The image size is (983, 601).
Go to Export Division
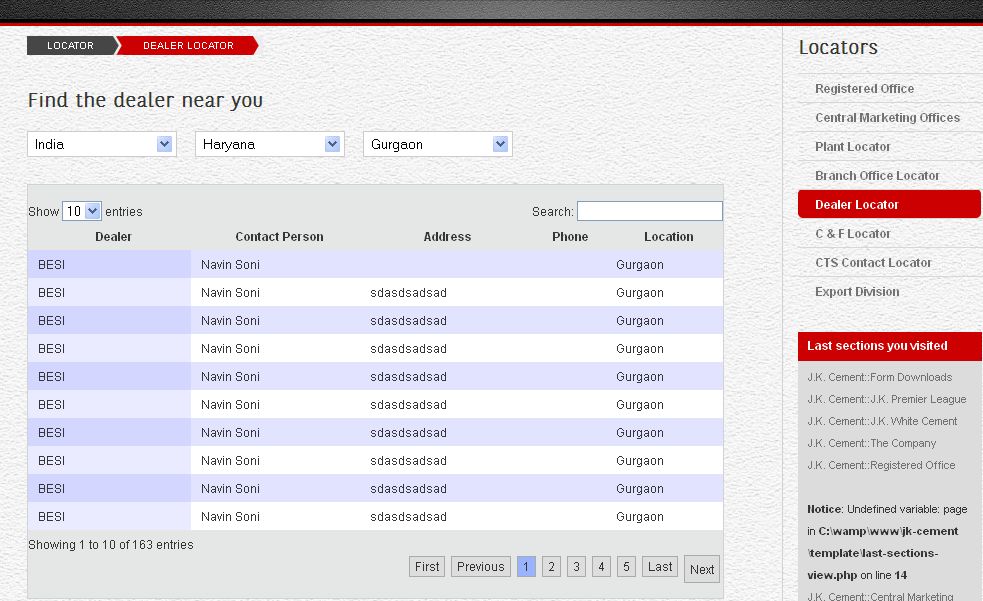coord(856,291)
